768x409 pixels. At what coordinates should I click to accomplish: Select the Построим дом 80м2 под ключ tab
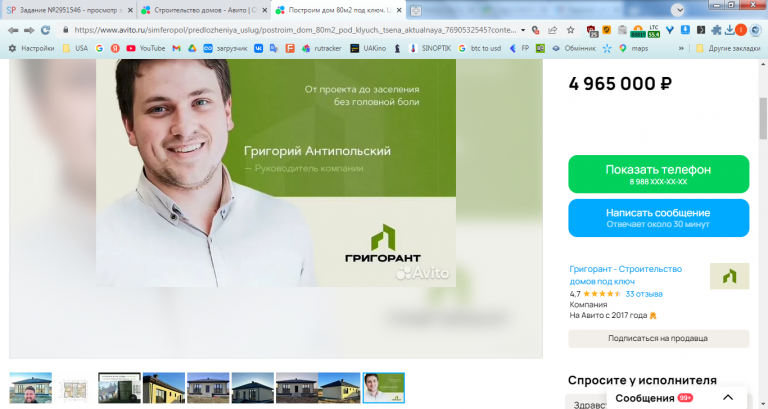pos(336,10)
